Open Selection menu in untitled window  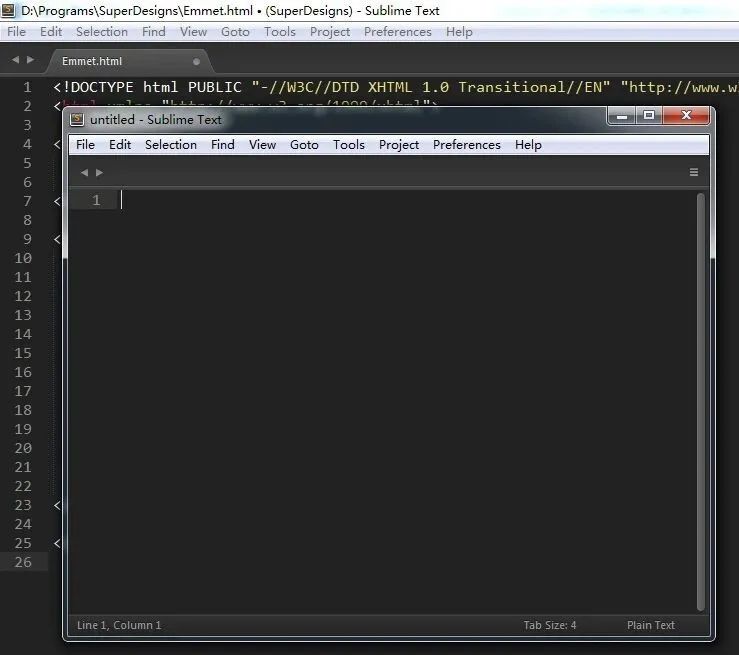171,145
